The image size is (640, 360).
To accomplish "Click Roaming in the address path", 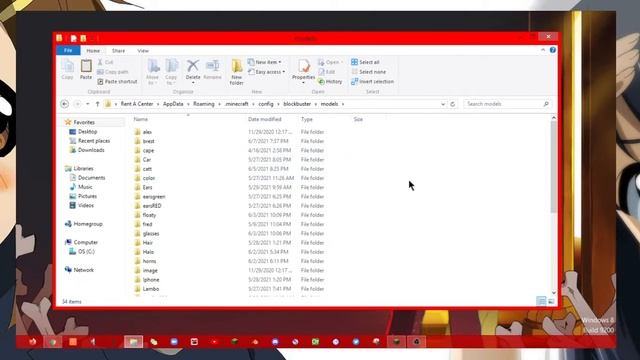I will [x=204, y=104].
